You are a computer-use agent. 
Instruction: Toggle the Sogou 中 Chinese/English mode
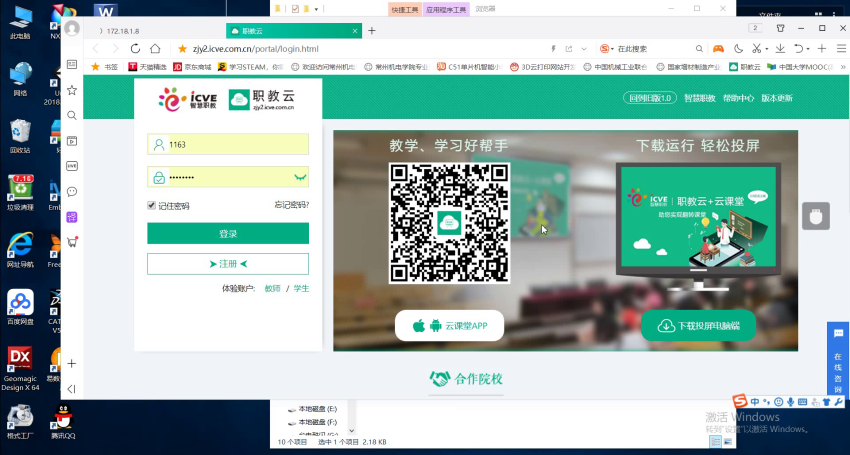tap(755, 401)
